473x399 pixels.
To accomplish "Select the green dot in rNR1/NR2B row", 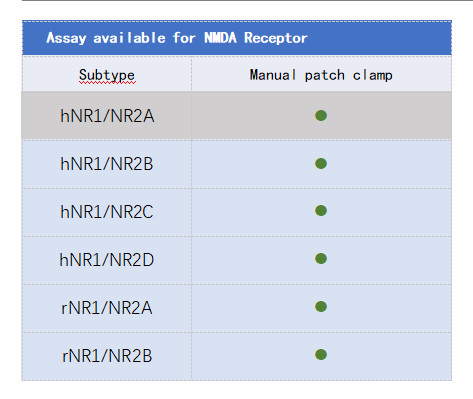I will pos(321,354).
